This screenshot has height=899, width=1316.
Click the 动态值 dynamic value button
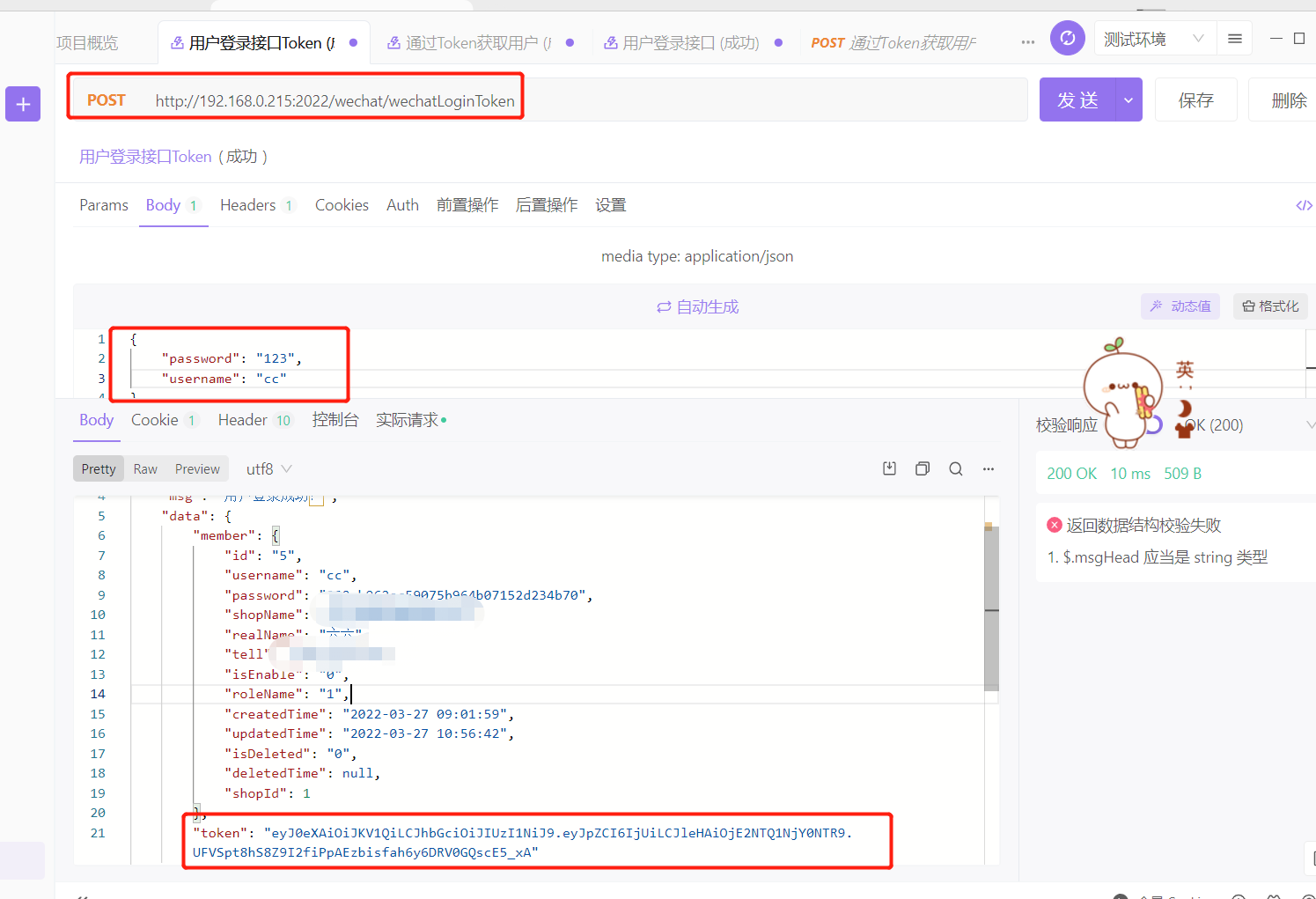coord(1180,306)
